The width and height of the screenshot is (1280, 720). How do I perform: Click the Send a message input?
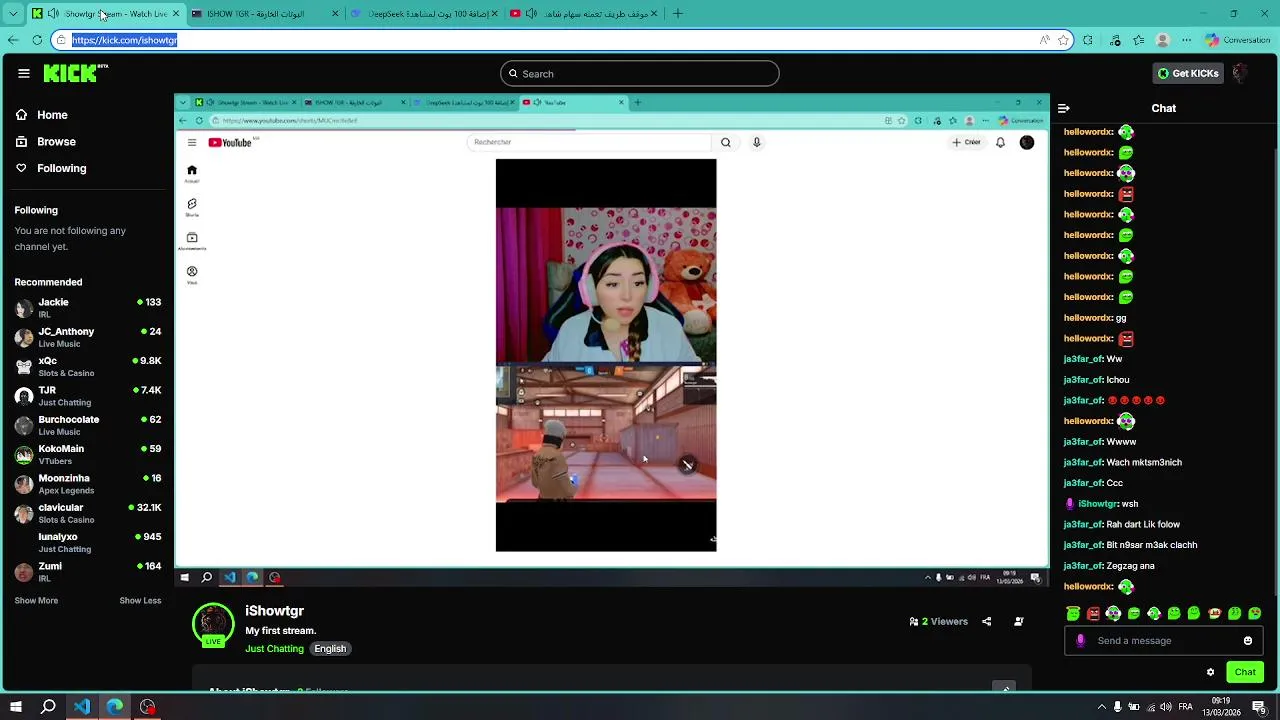[1164, 641]
